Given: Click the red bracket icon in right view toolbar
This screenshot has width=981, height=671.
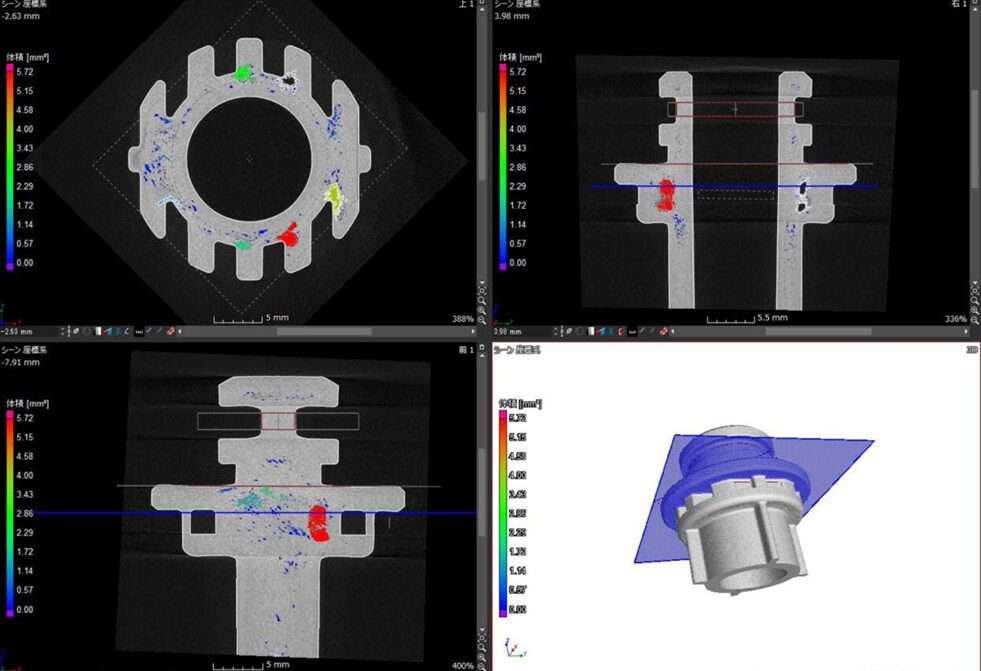Looking at the screenshot, I should click(x=621, y=331).
